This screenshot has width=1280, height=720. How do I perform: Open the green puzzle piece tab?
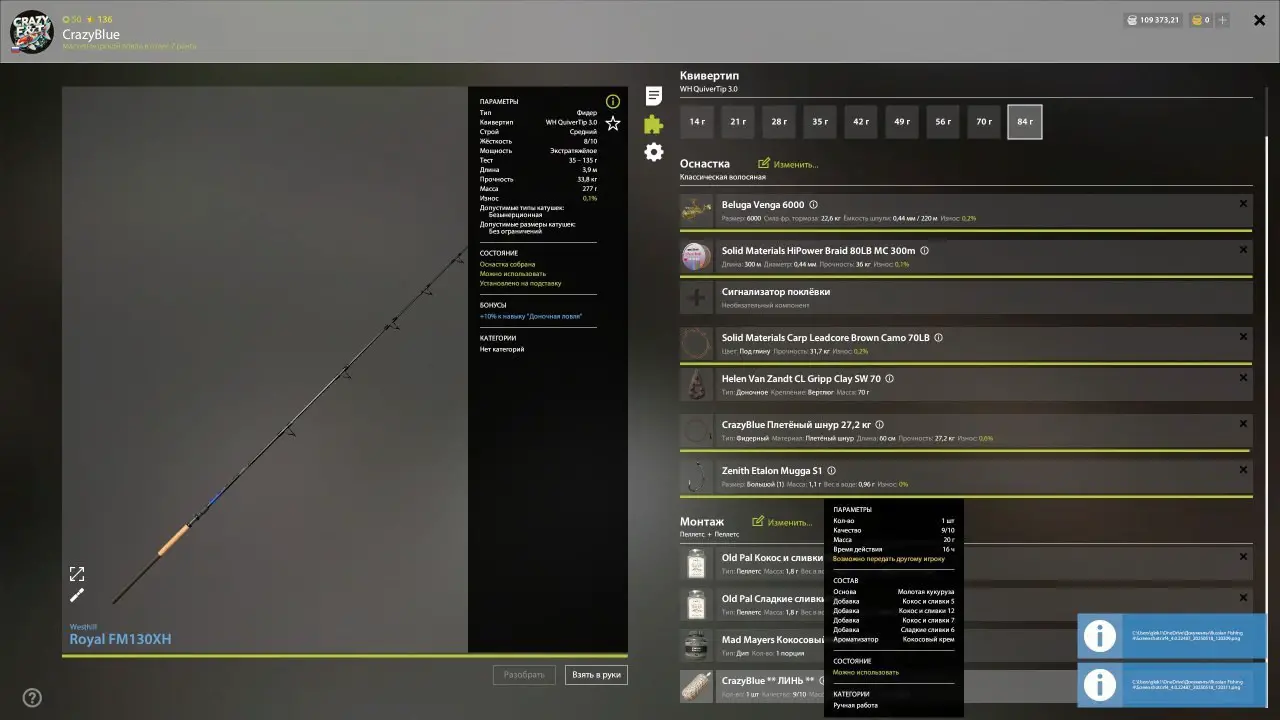653,124
